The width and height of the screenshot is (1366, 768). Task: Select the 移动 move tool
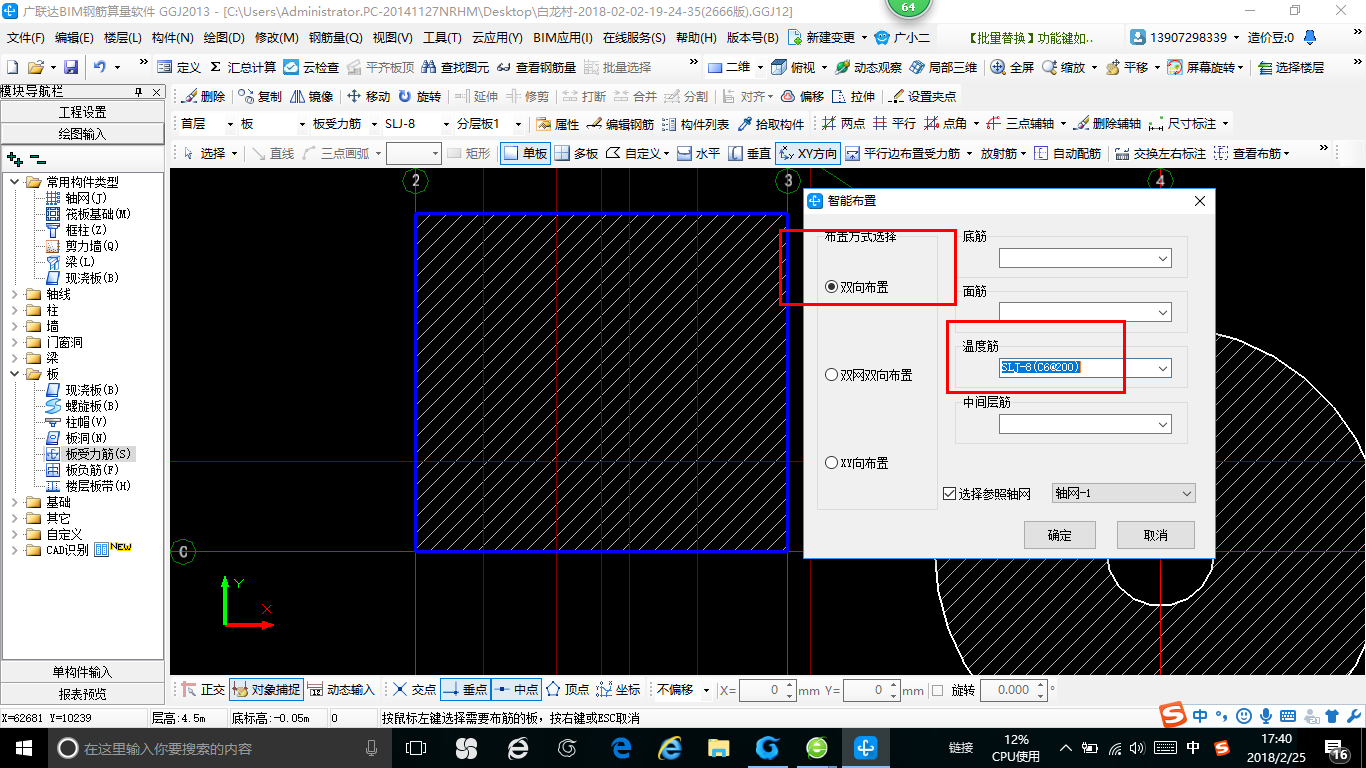[369, 97]
